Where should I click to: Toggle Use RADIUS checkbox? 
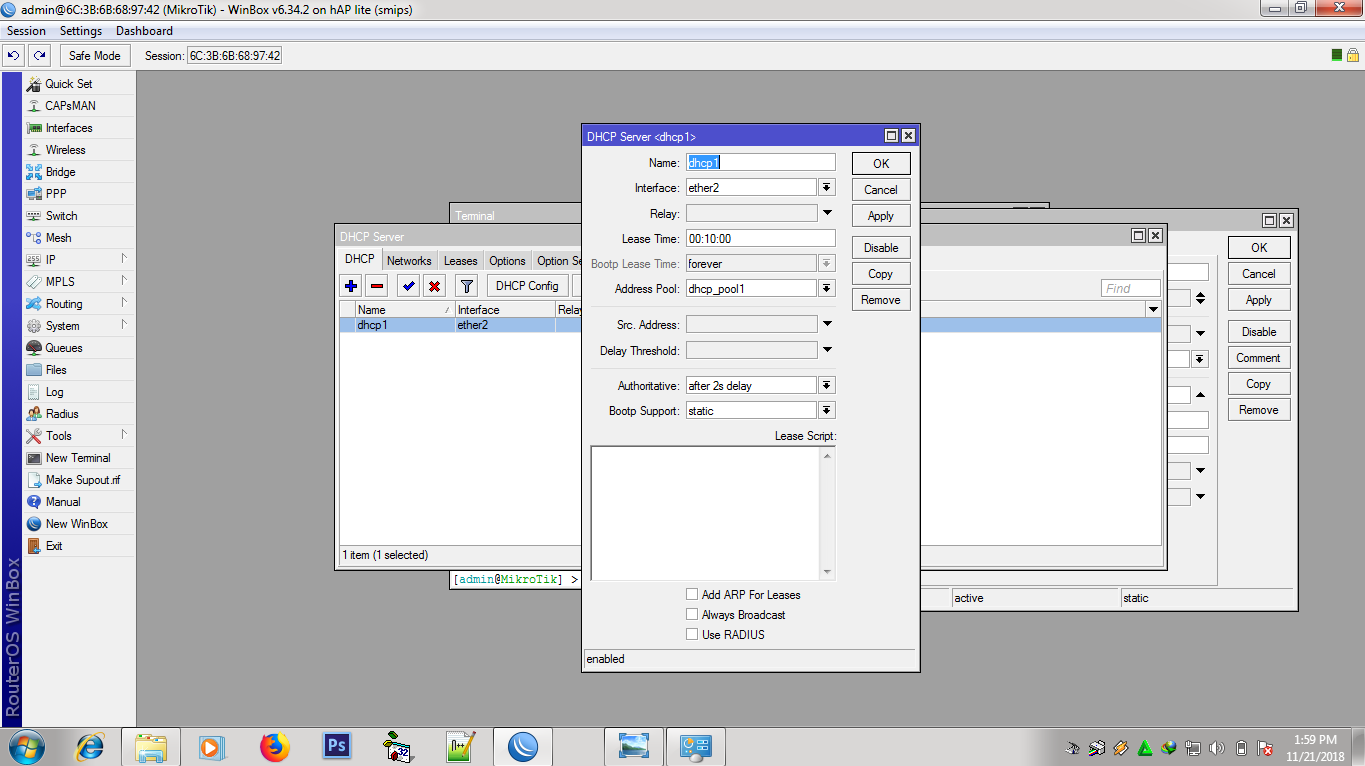pyautogui.click(x=692, y=634)
